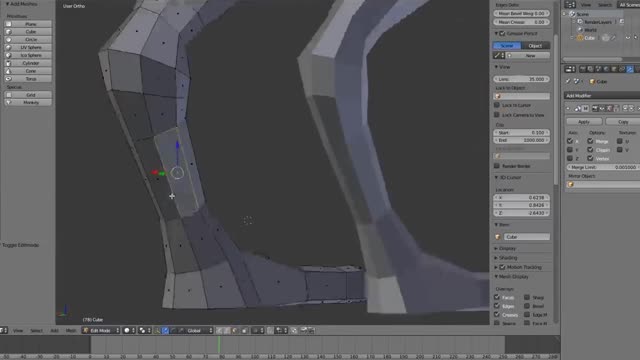Toggle the Edges overlay checkbox
The width and height of the screenshot is (640, 360).
coord(497,306)
